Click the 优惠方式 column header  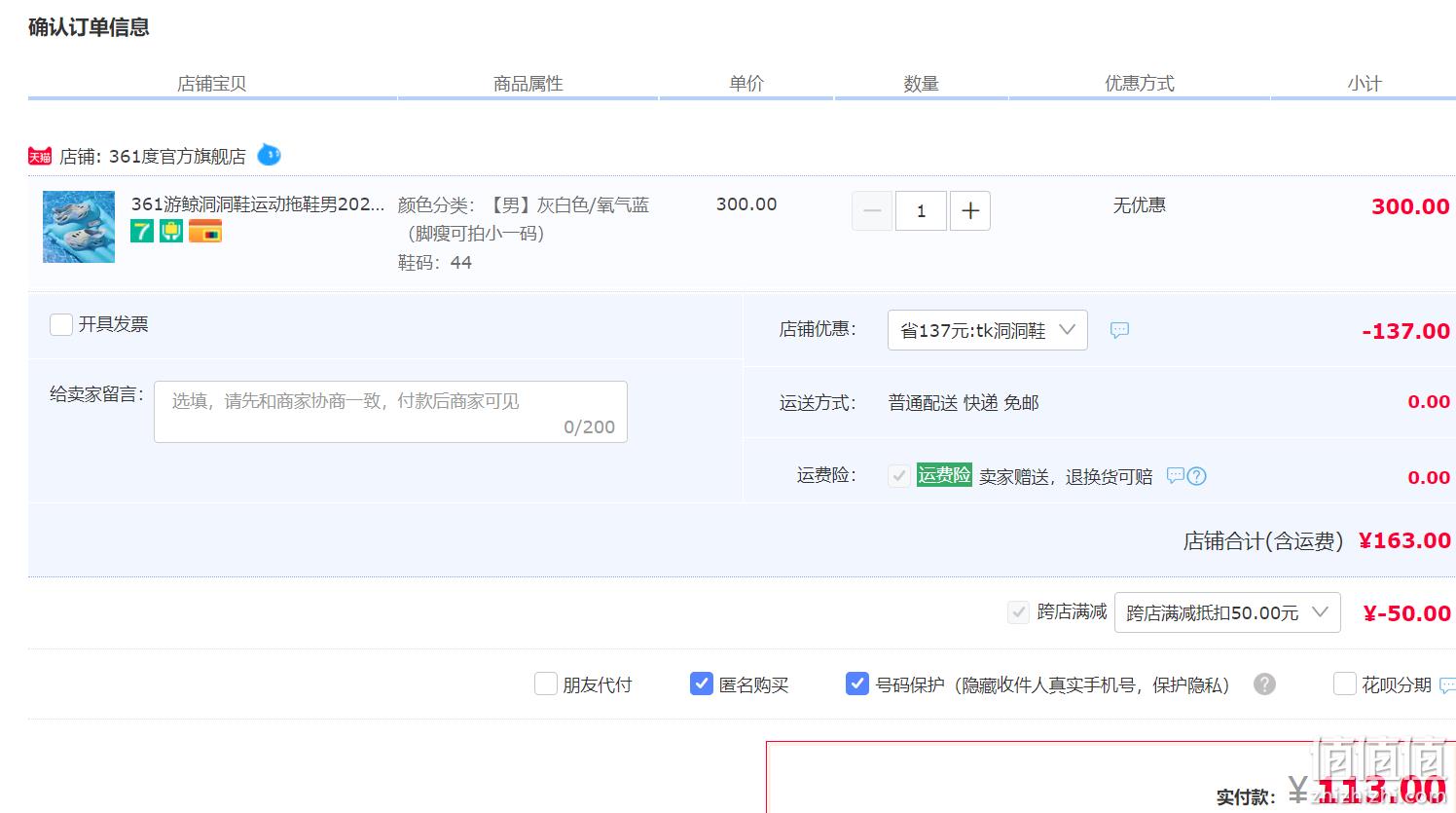tap(1140, 84)
